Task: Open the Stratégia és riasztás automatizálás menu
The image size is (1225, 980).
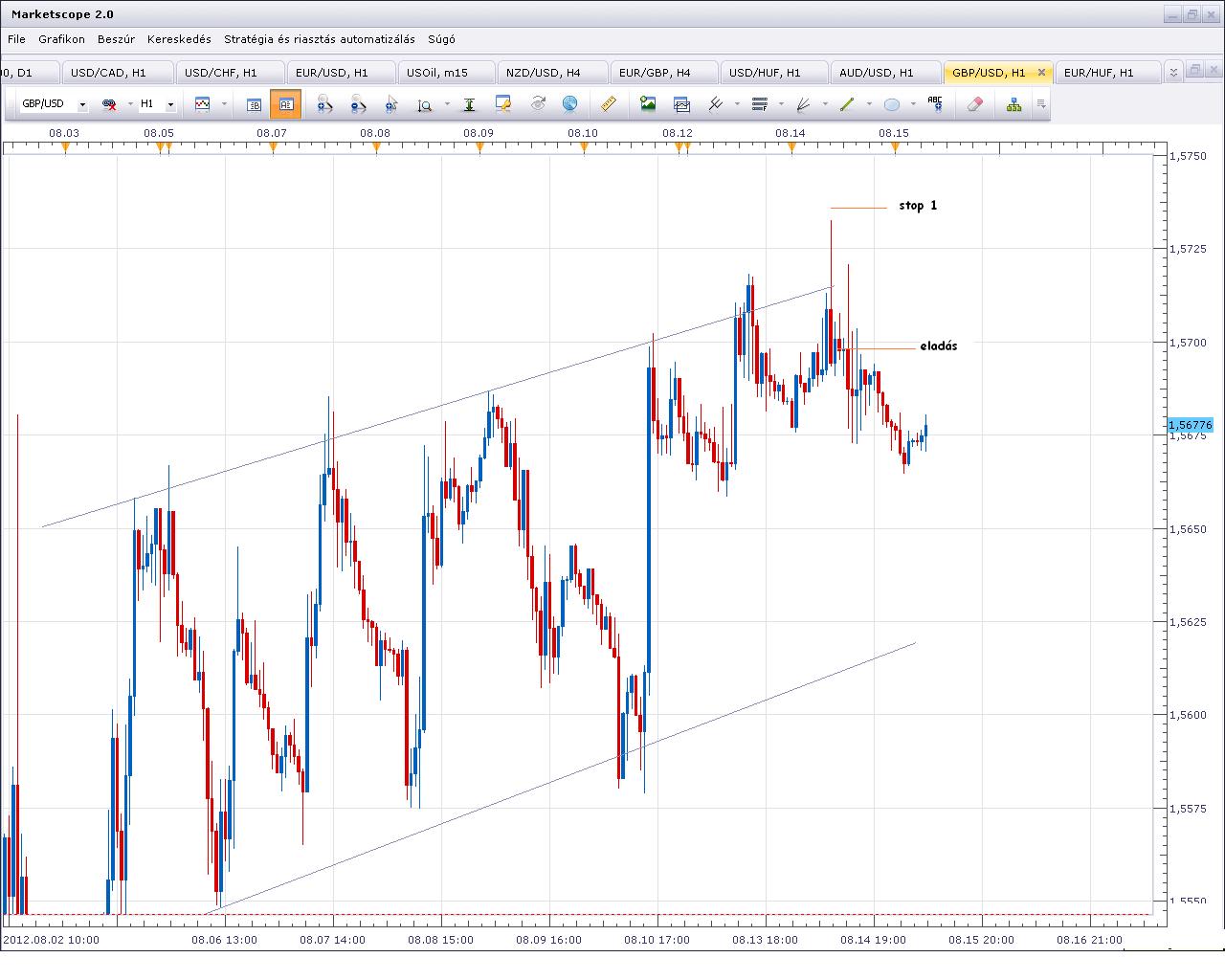Action: pyautogui.click(x=320, y=39)
